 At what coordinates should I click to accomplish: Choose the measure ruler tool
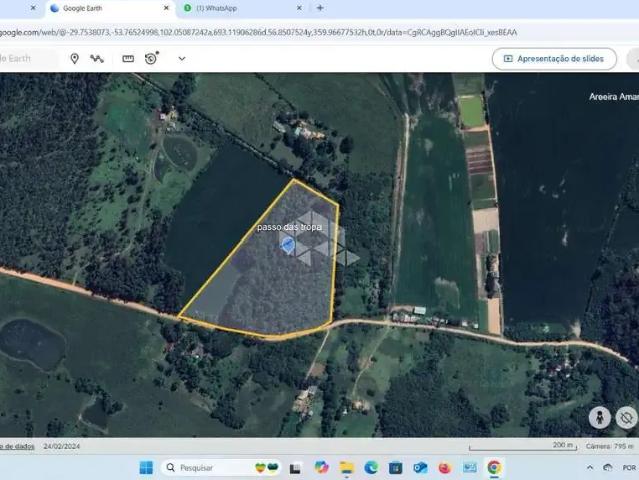[x=128, y=58]
